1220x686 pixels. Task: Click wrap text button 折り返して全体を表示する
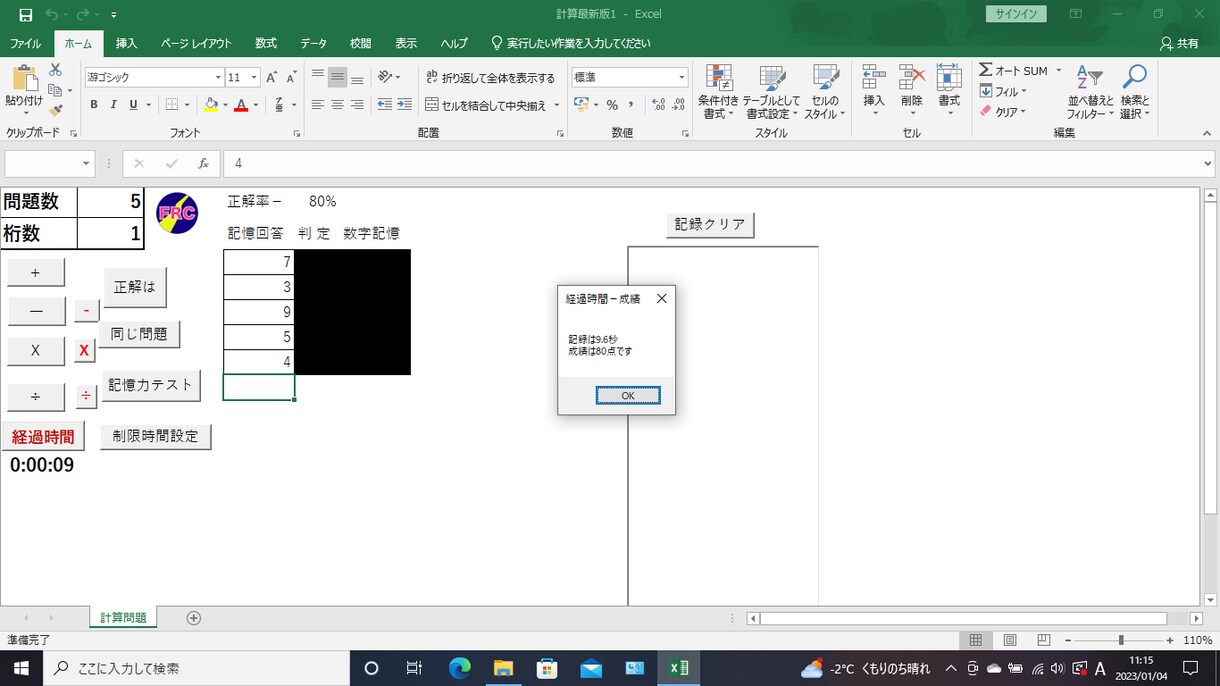click(x=490, y=77)
